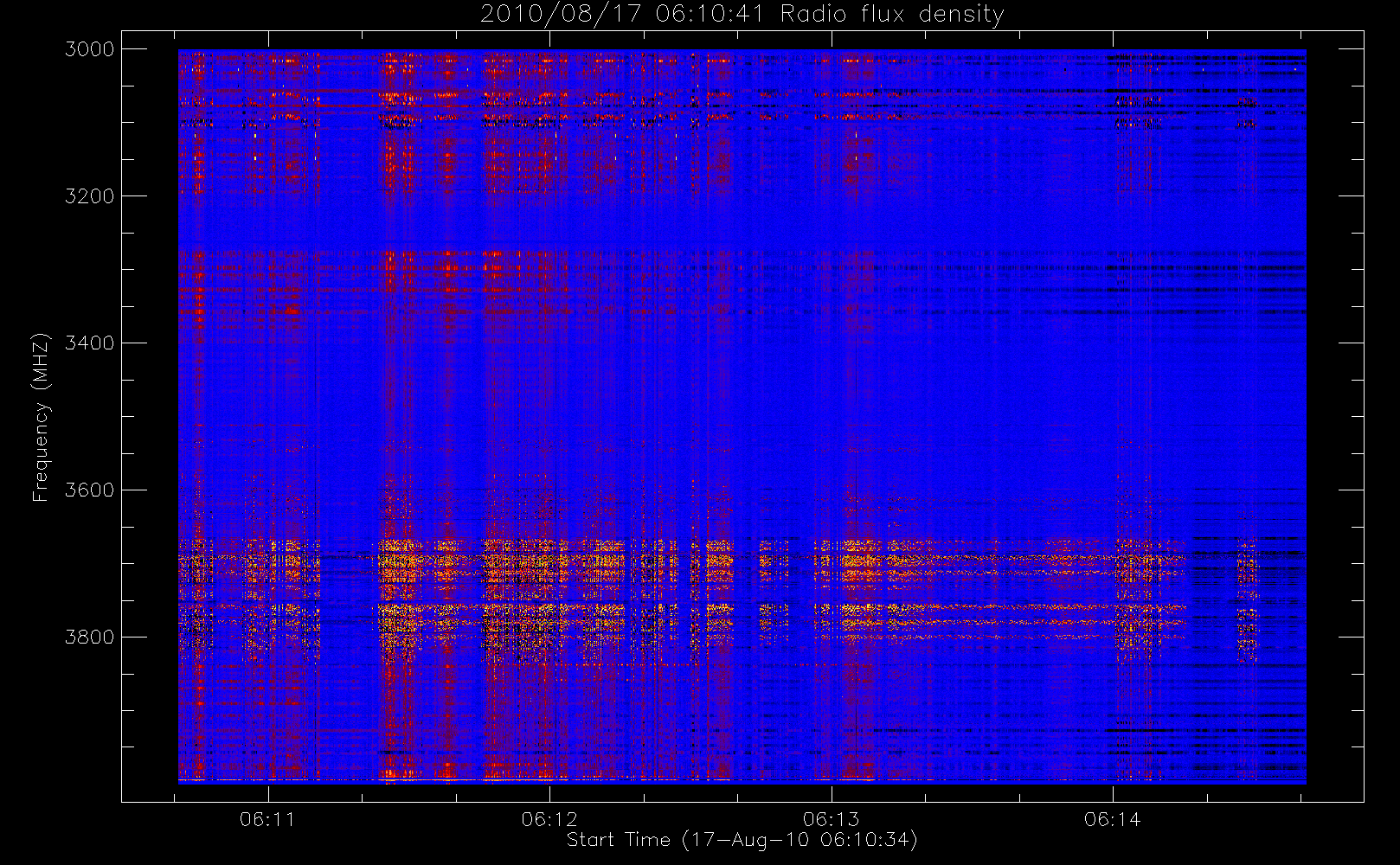Click the 06:14 time tick label
This screenshot has height=865, width=1400.
tap(1113, 819)
